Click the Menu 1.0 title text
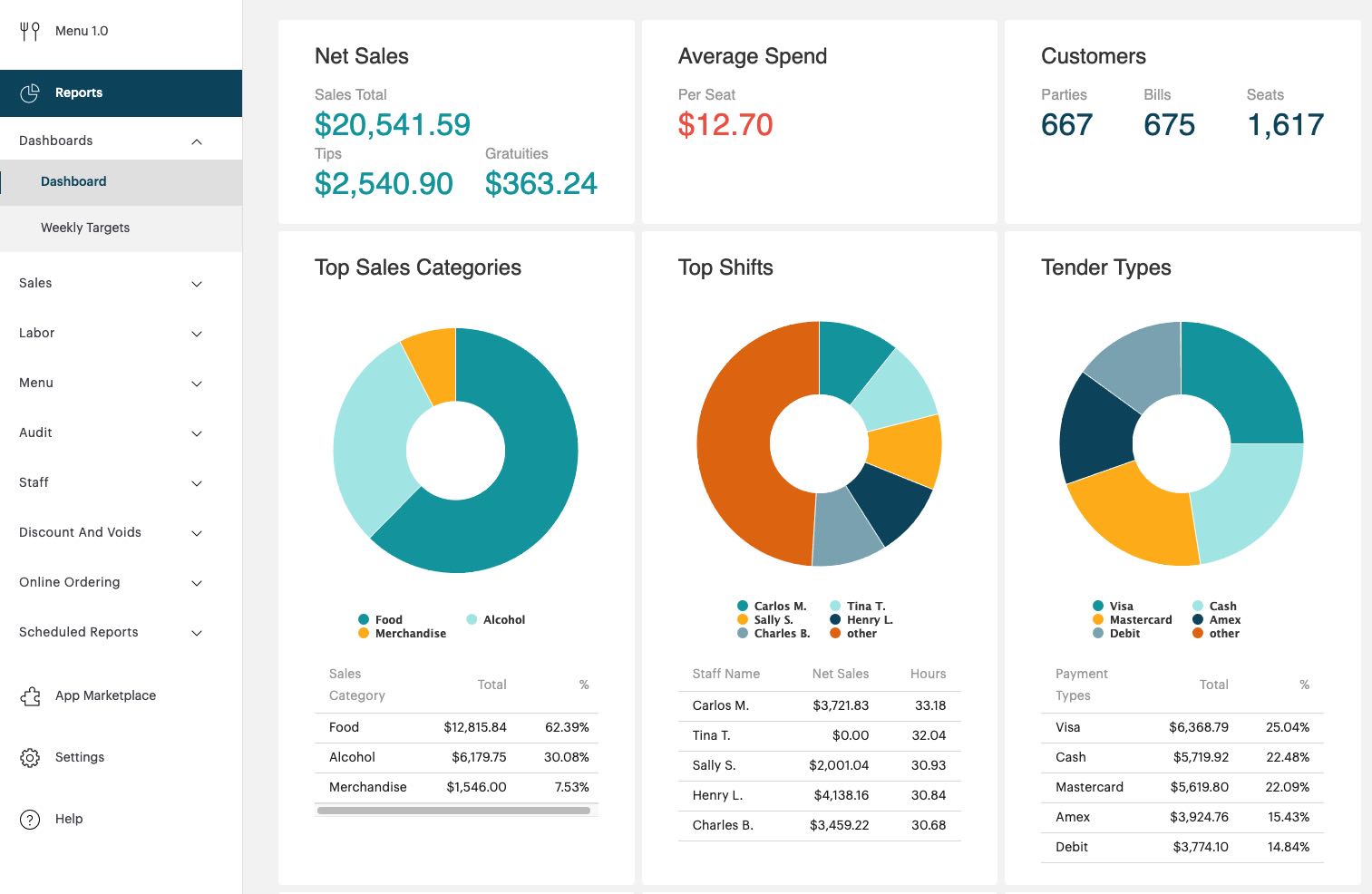Screen dimensions: 1372x894 pyautogui.click(x=82, y=31)
